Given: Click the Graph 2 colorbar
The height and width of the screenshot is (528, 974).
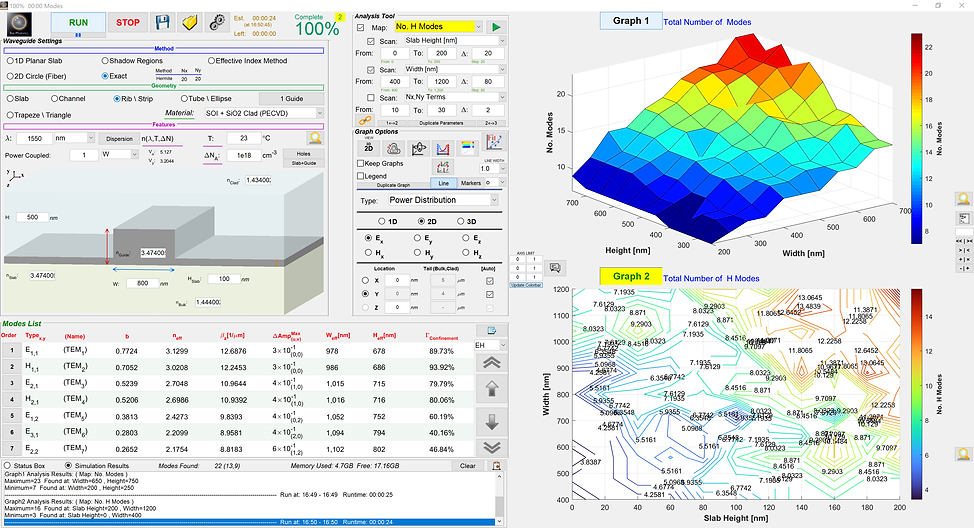Looking at the screenshot, I should click(x=917, y=394).
